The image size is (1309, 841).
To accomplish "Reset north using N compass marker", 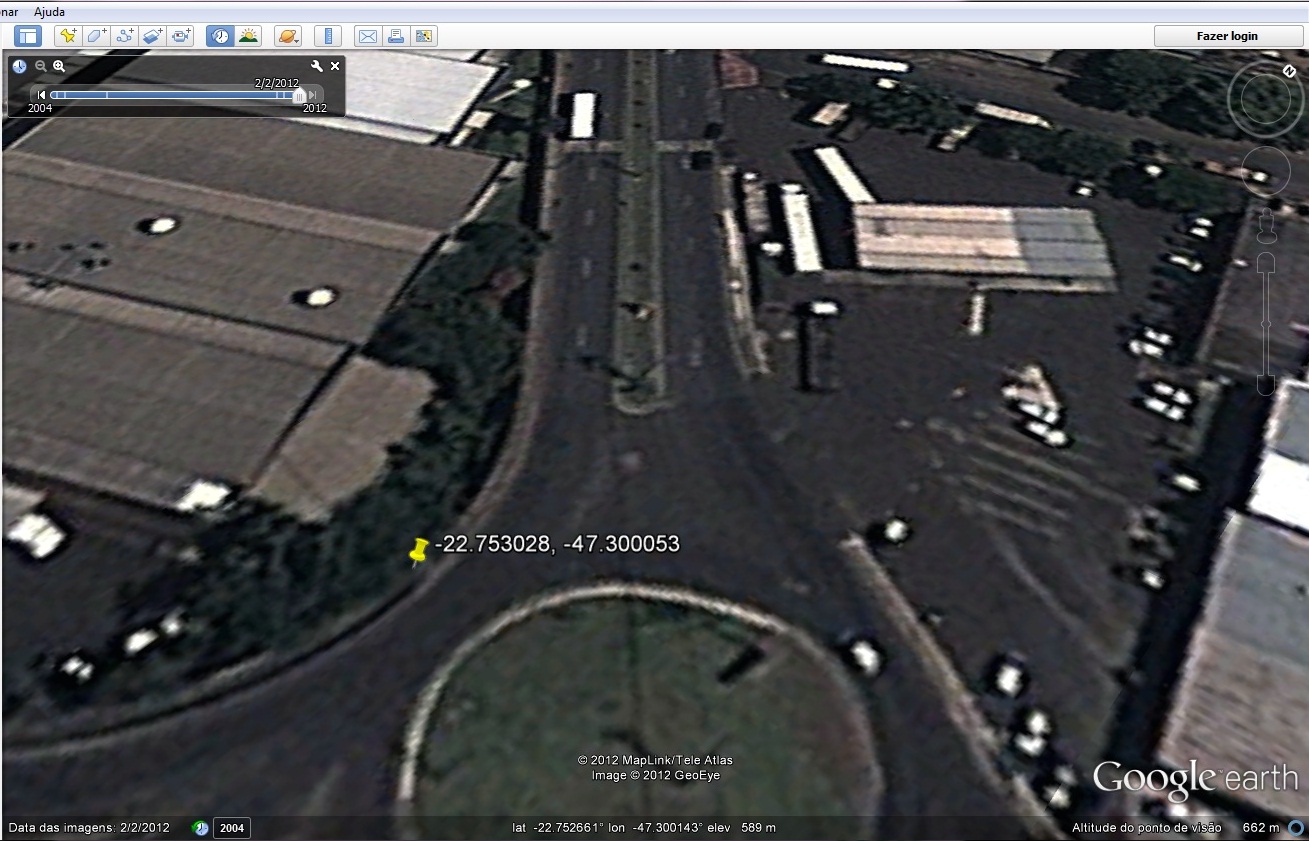I will (x=1290, y=71).
